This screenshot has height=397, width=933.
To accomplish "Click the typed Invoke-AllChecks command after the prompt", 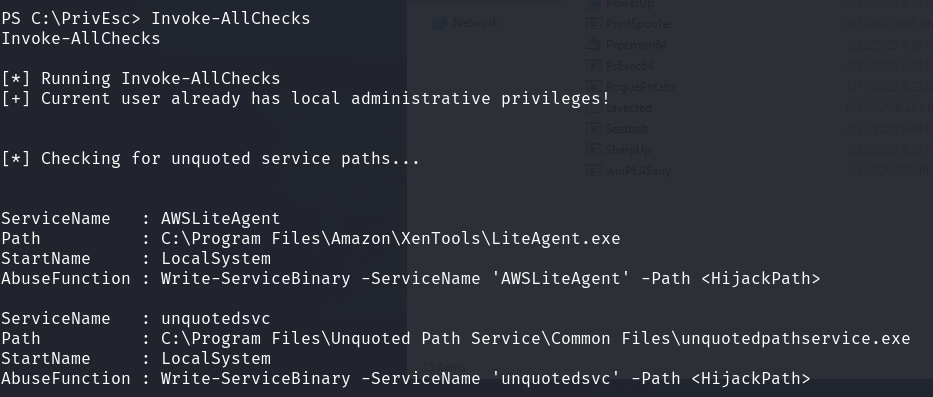I will 231,18.
